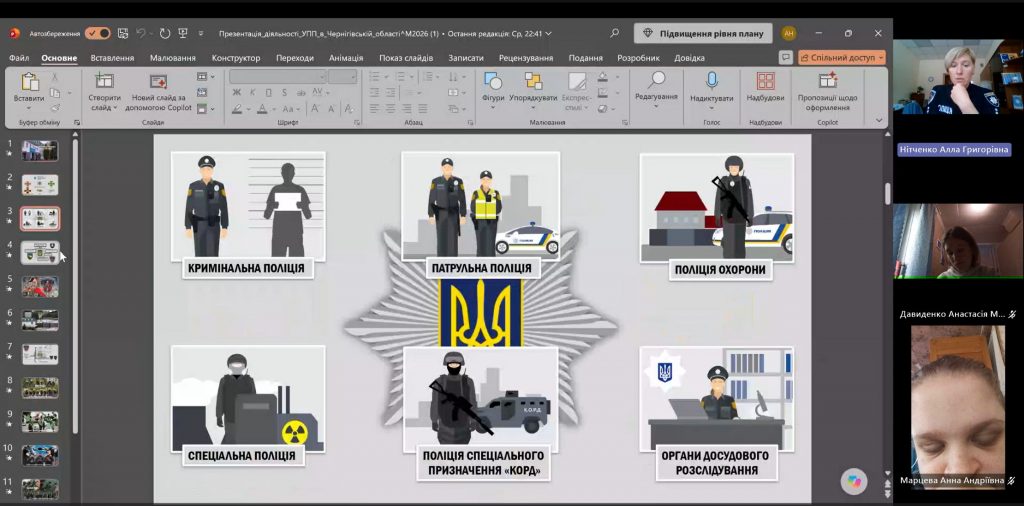The height and width of the screenshot is (506, 1024).
Task: Toggle the Автозбереження autosave switch
Action: (97, 33)
